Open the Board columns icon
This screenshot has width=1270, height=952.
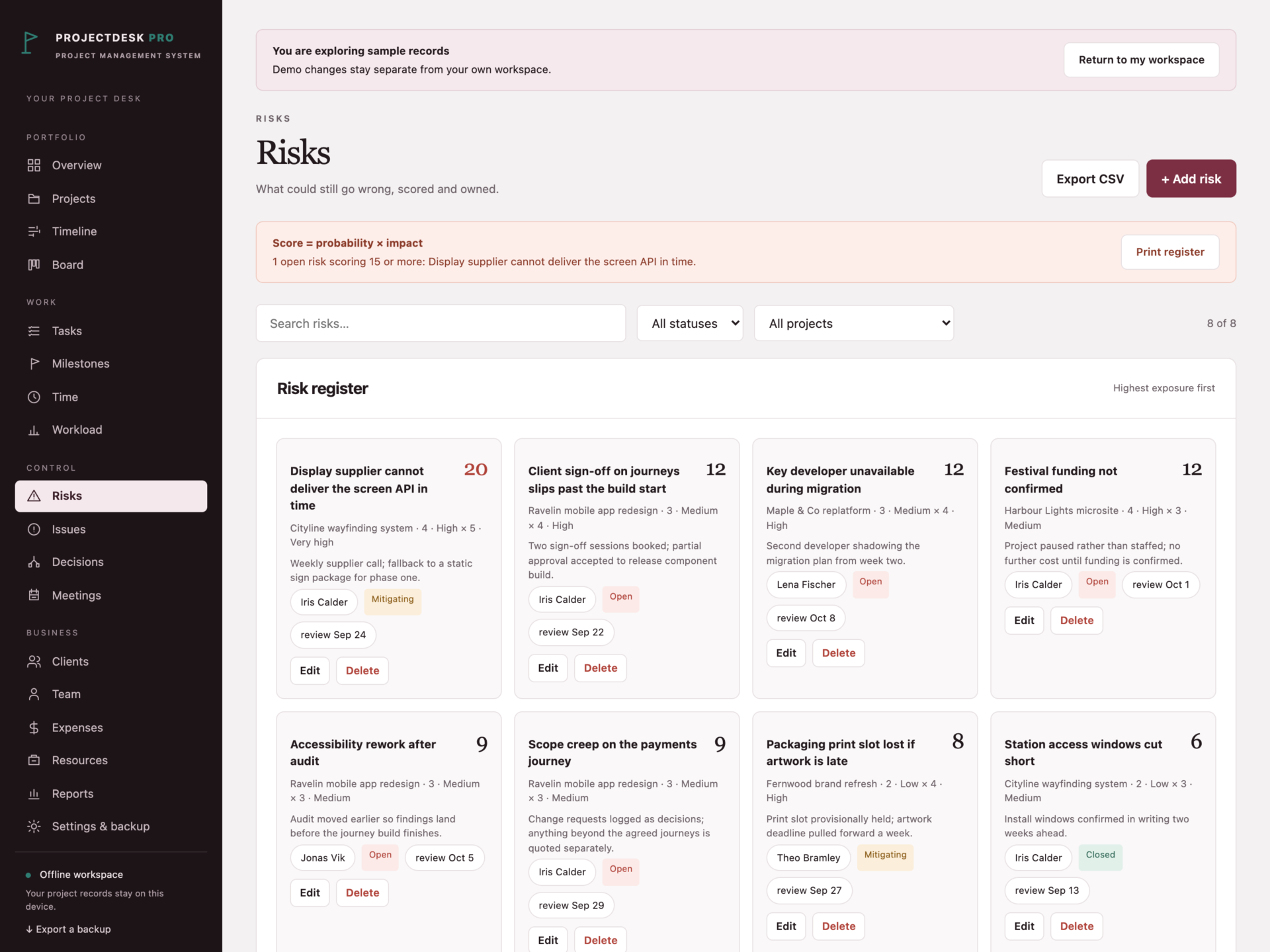coord(34,264)
